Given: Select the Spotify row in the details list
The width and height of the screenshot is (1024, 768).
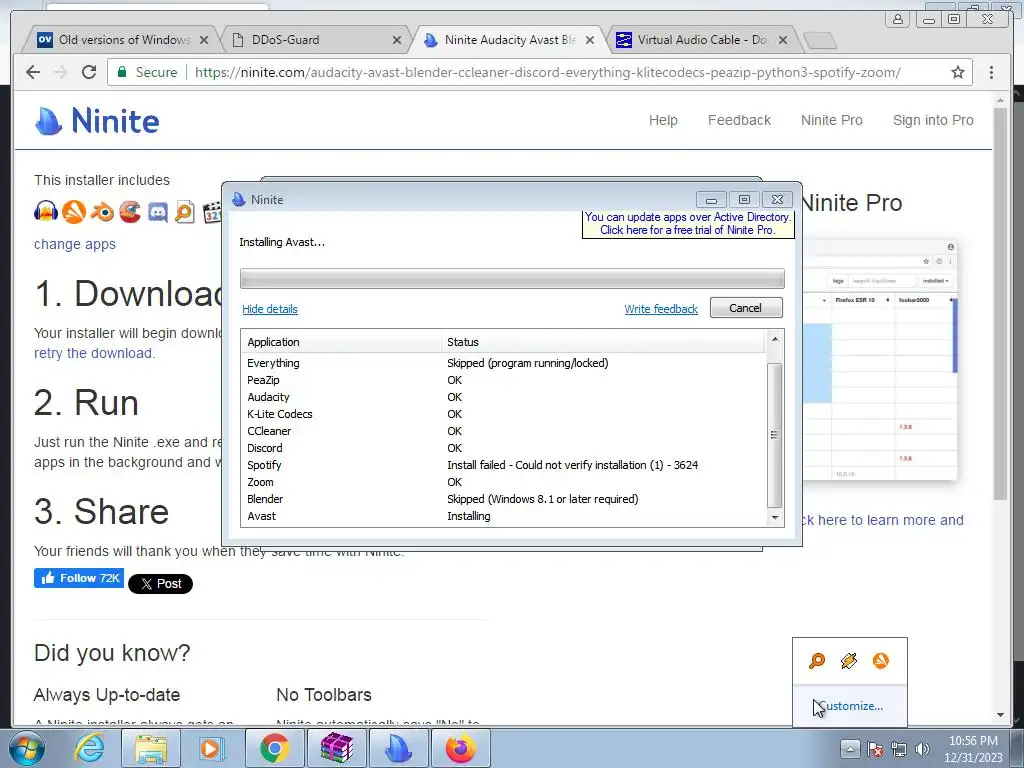Looking at the screenshot, I should pos(504,465).
